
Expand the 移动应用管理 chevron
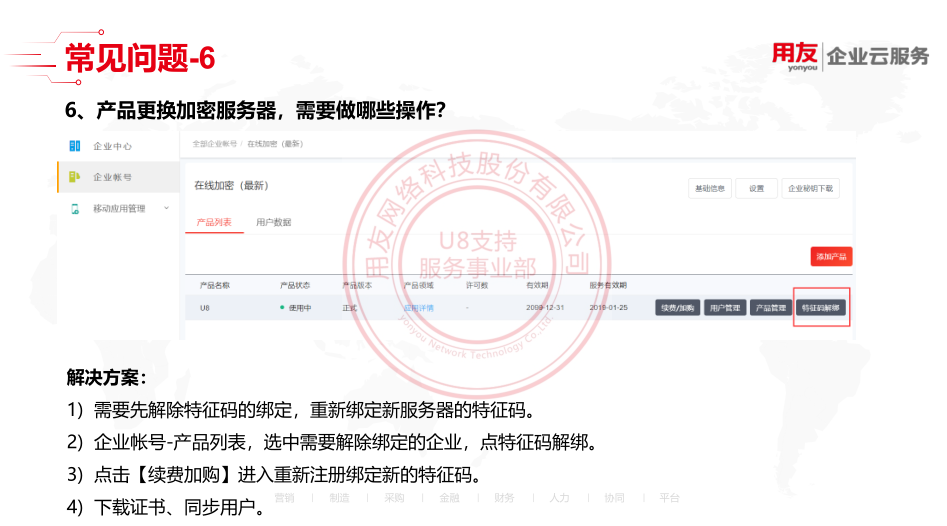tap(167, 208)
